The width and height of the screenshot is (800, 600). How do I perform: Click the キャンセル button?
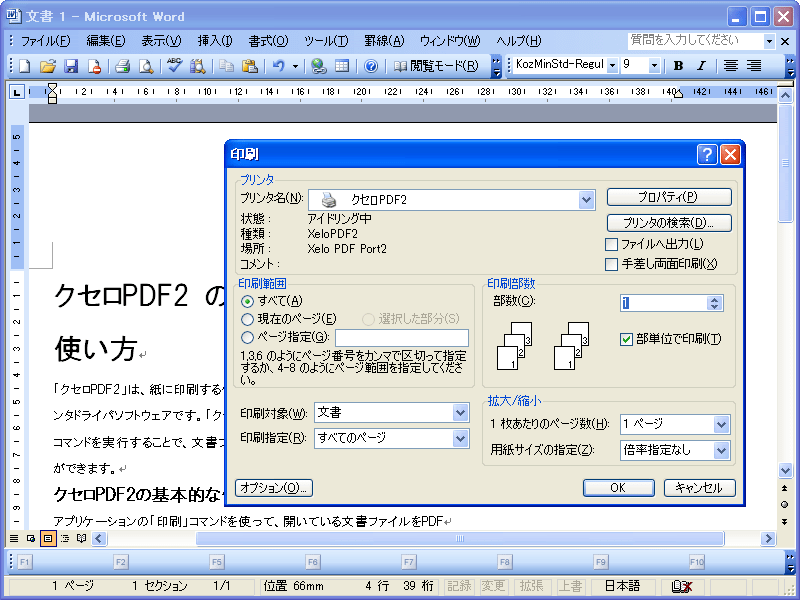point(699,488)
